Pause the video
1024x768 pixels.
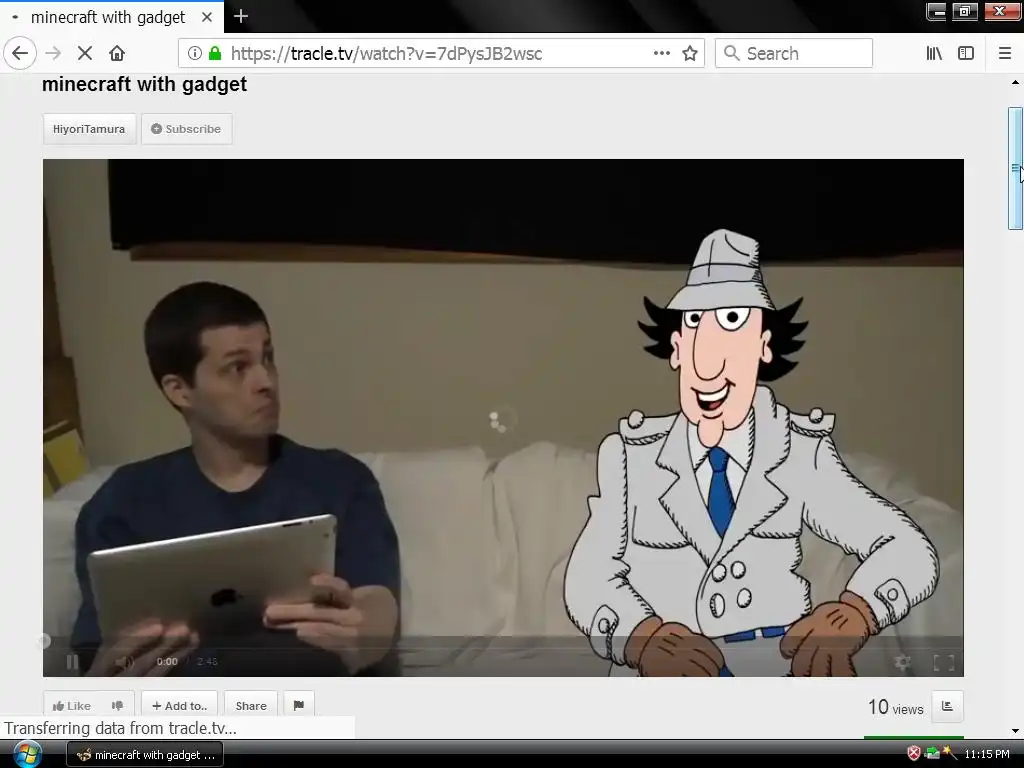coord(72,662)
